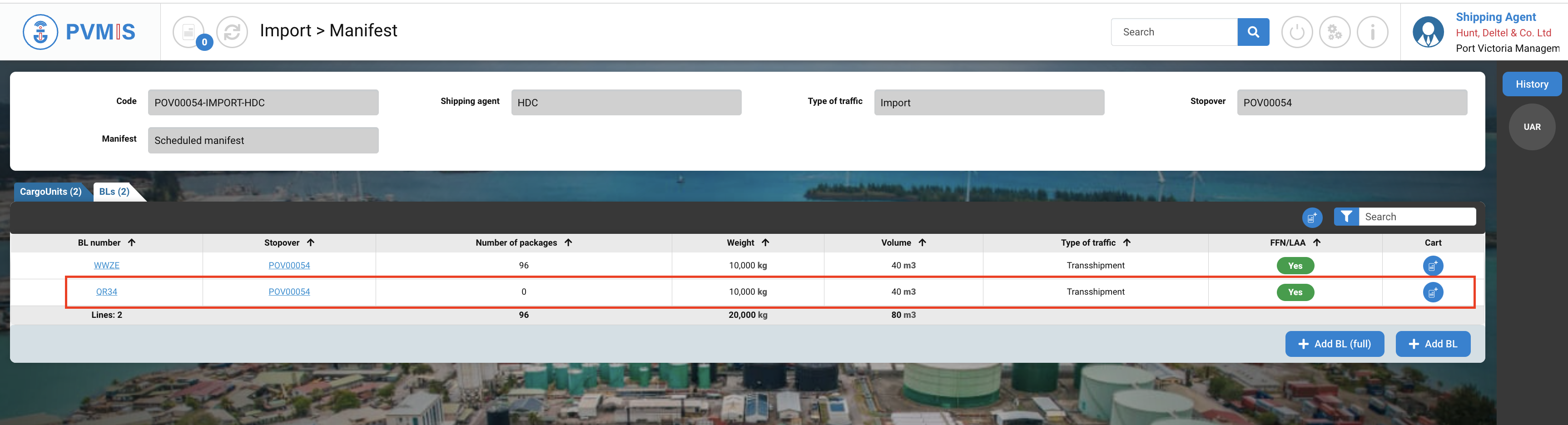Image resolution: width=1568 pixels, height=425 pixels.
Task: Open the Shipping Agent user avatar
Action: click(1428, 32)
